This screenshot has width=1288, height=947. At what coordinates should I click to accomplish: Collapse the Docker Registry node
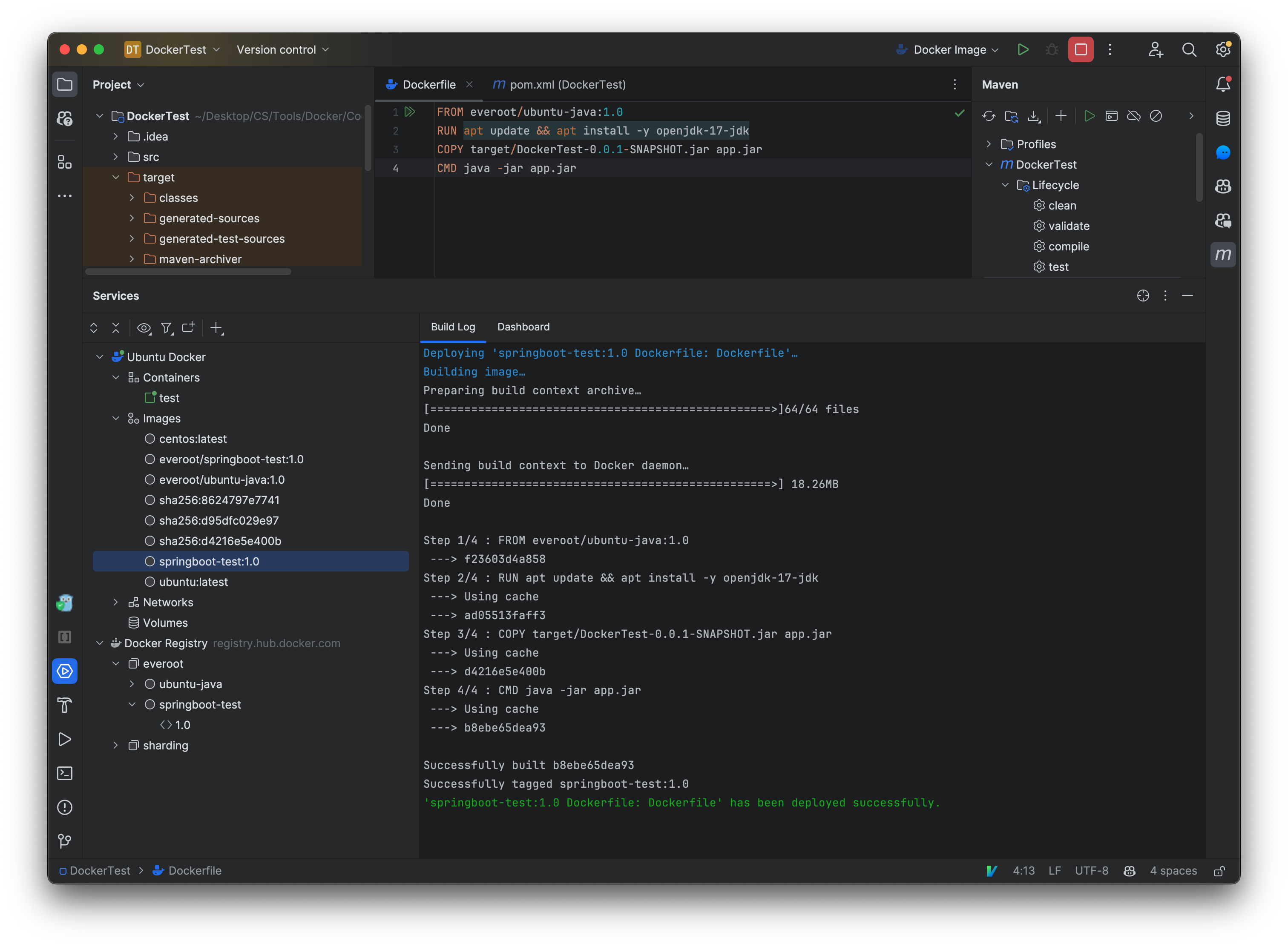tap(100, 643)
